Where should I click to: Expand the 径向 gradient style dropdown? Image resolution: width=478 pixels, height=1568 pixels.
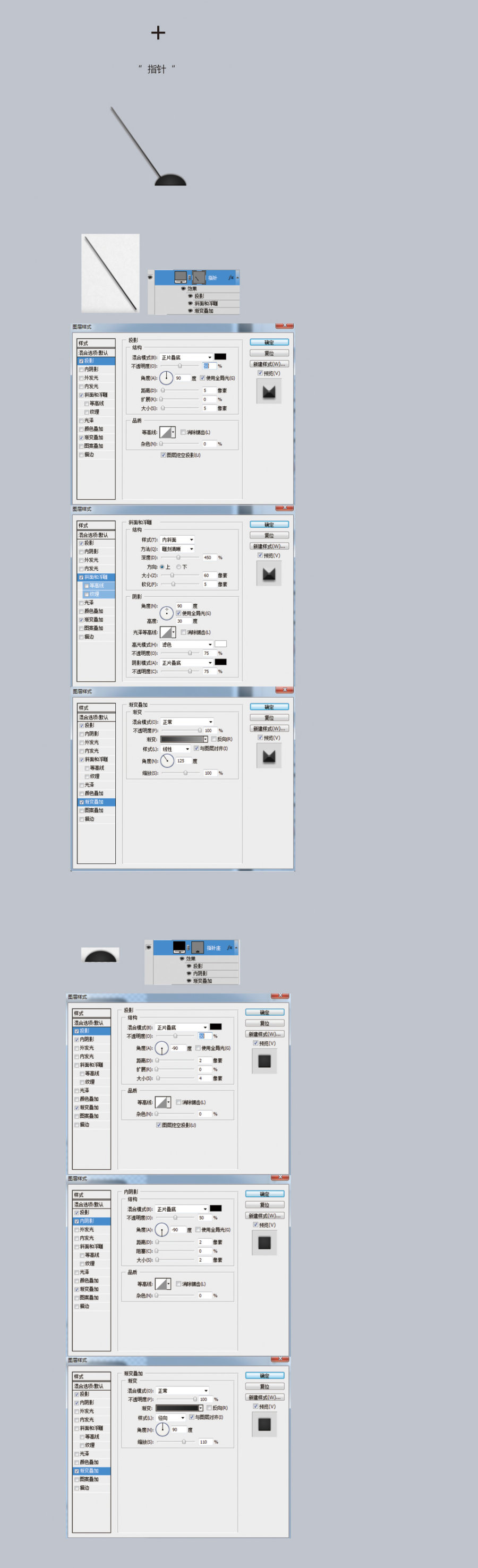[171, 1418]
